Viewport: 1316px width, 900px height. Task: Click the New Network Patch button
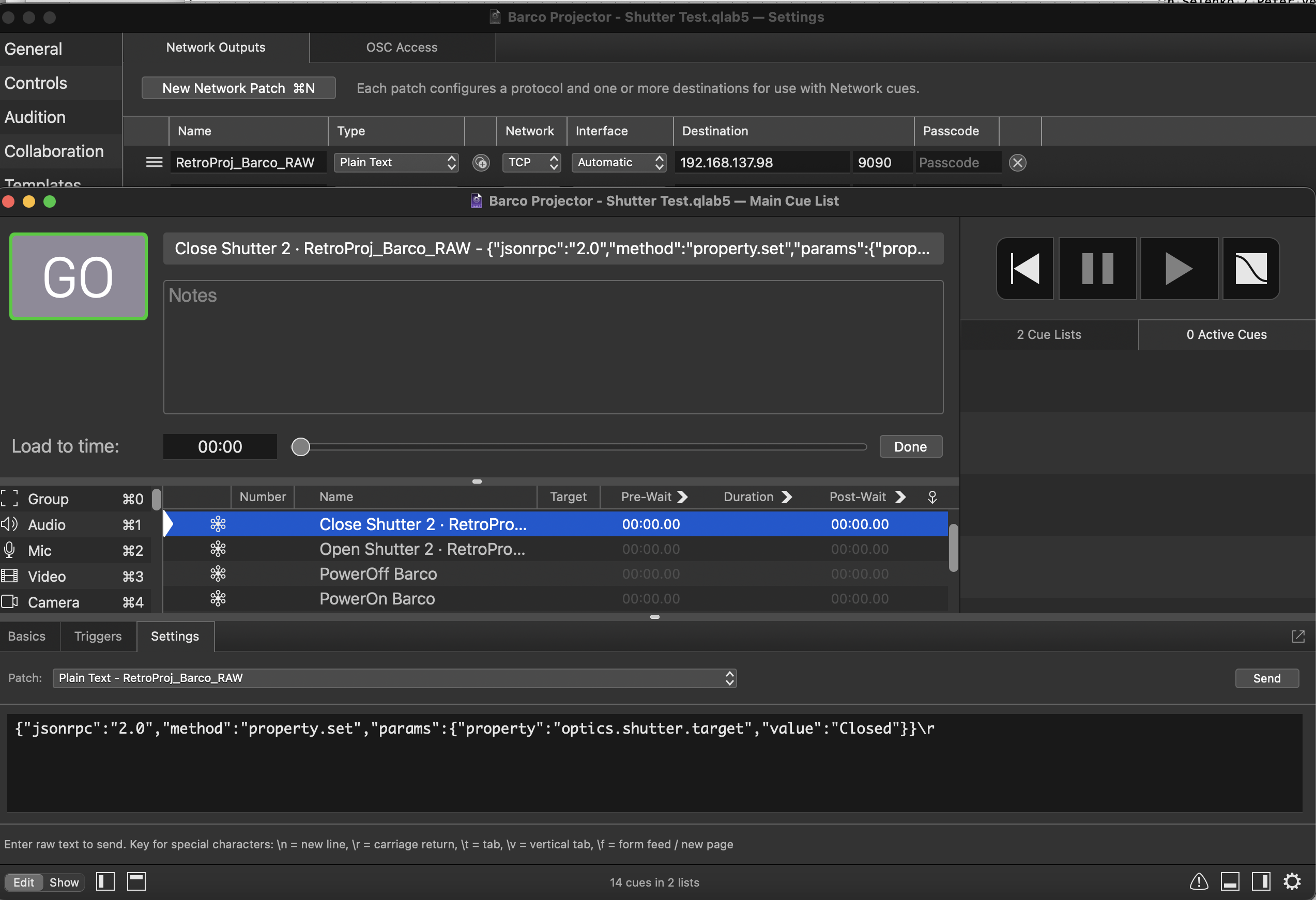pyautogui.click(x=238, y=88)
